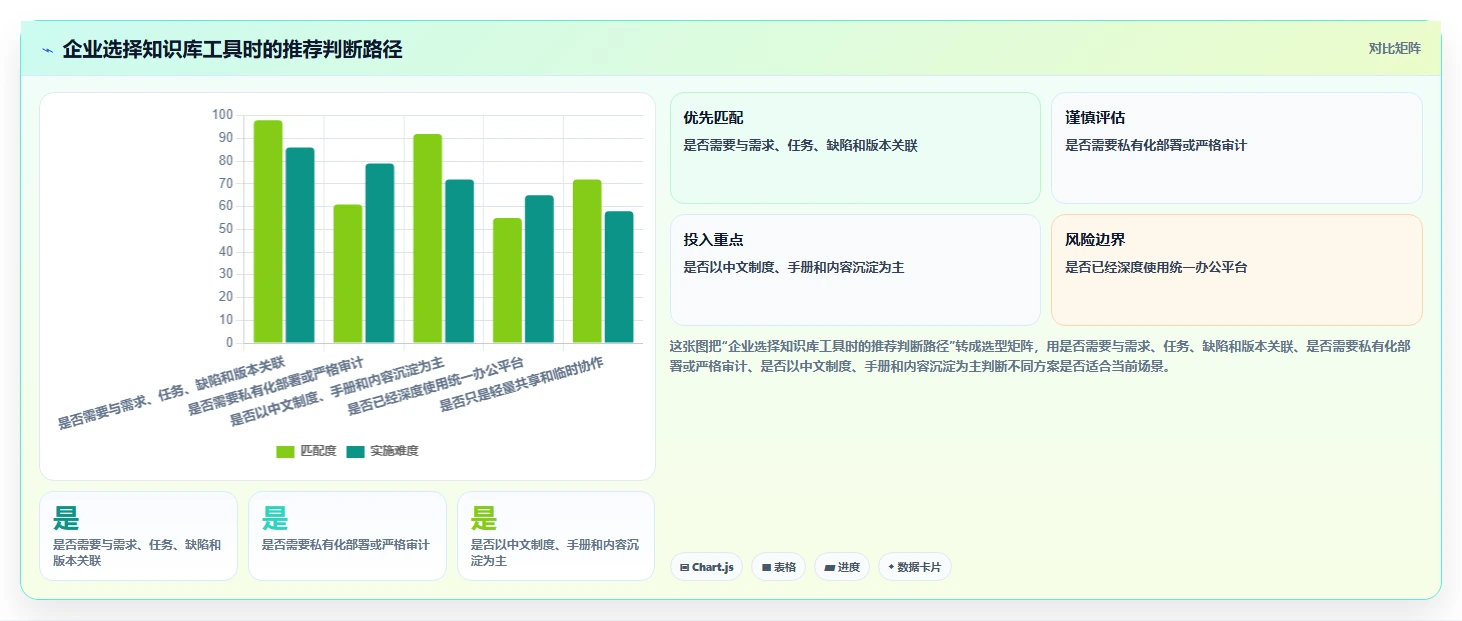
Task: Click x-axis label 是否已经深度使用统一办公平台
Action: click(436, 385)
